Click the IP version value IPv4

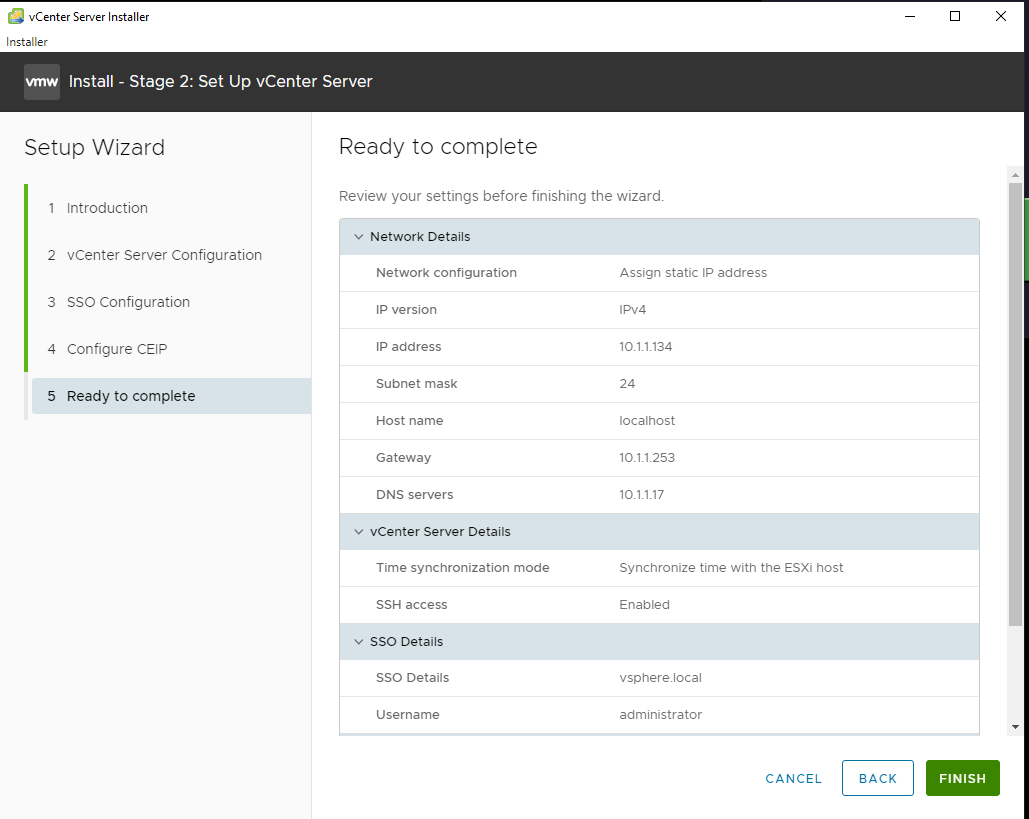(633, 310)
